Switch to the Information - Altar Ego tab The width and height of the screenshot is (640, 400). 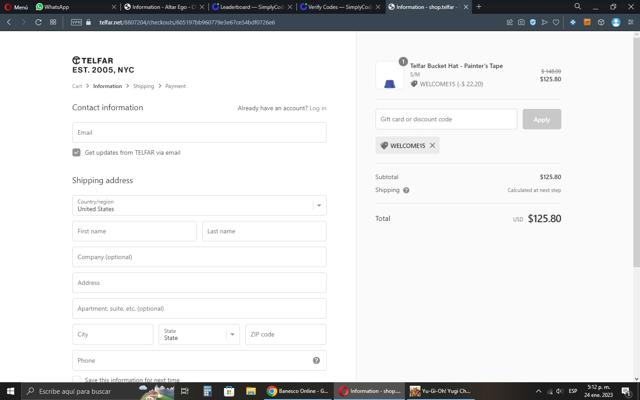(164, 7)
